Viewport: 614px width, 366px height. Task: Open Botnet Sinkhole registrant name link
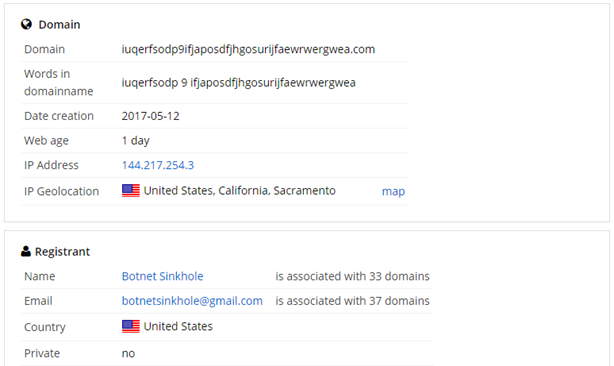163,276
